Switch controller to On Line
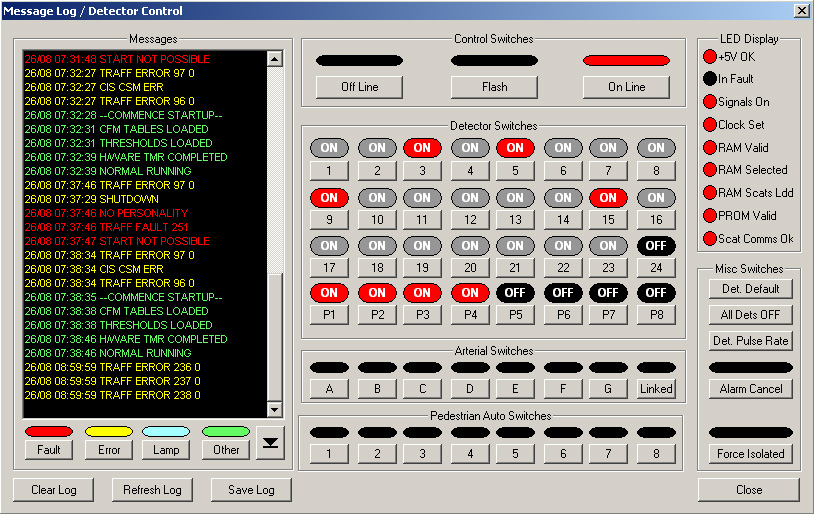 click(627, 87)
